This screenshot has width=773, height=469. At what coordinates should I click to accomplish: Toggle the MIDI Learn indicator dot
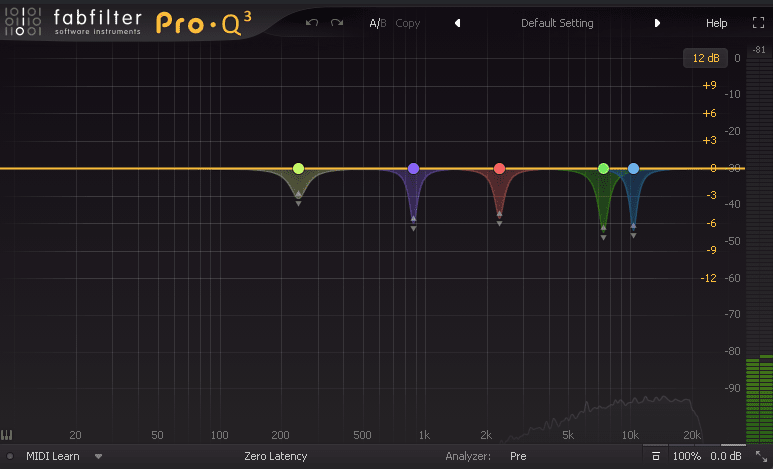10,456
